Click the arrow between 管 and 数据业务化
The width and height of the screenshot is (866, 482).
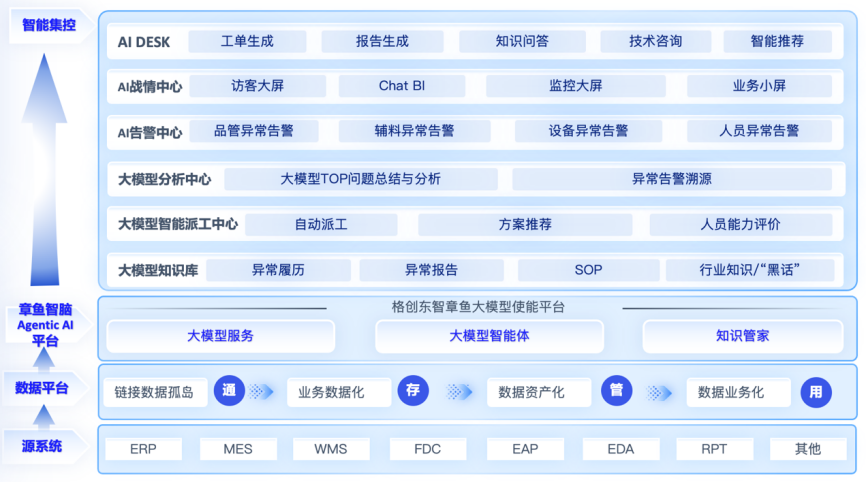click(x=660, y=392)
